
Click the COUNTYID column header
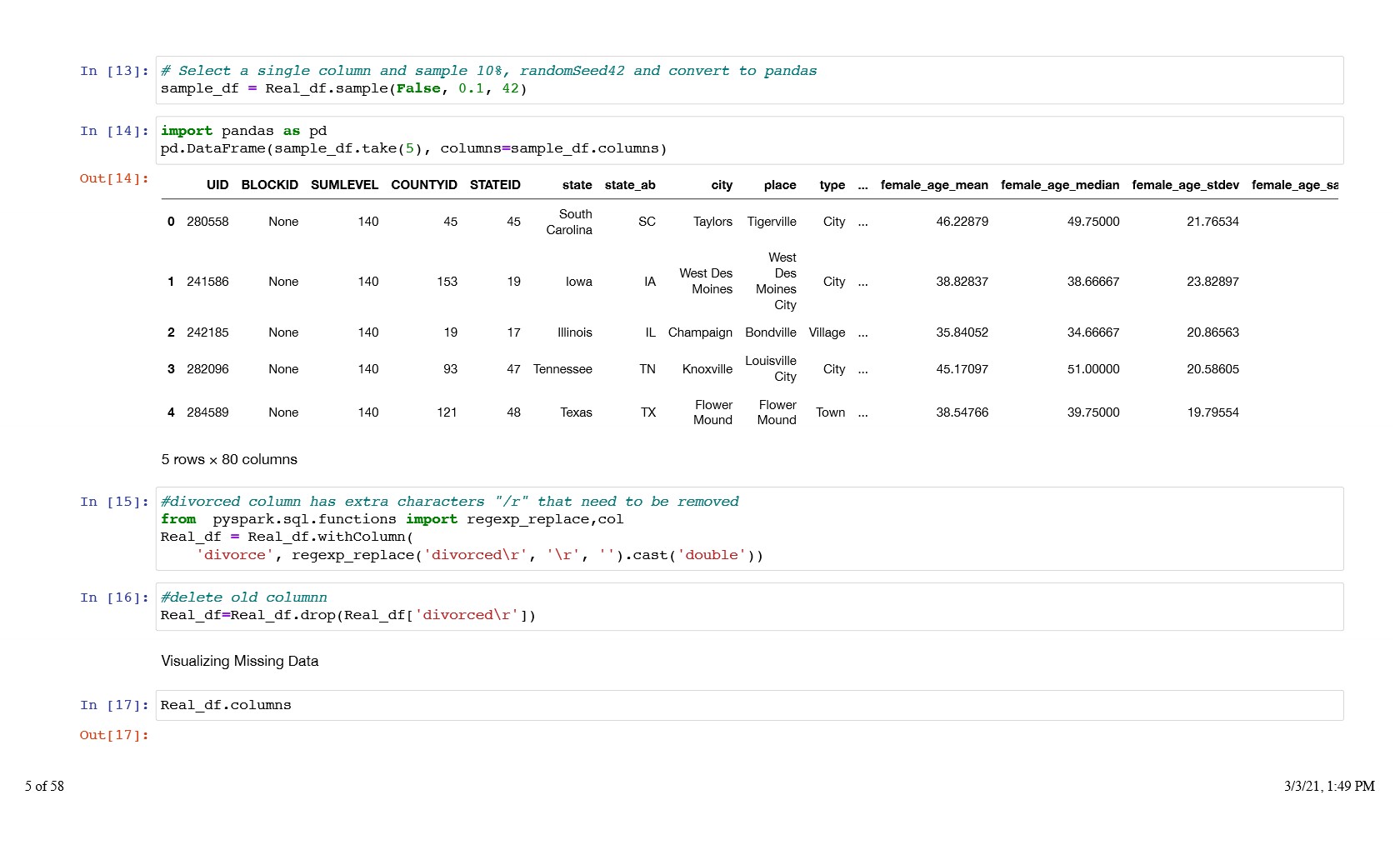[x=423, y=185]
